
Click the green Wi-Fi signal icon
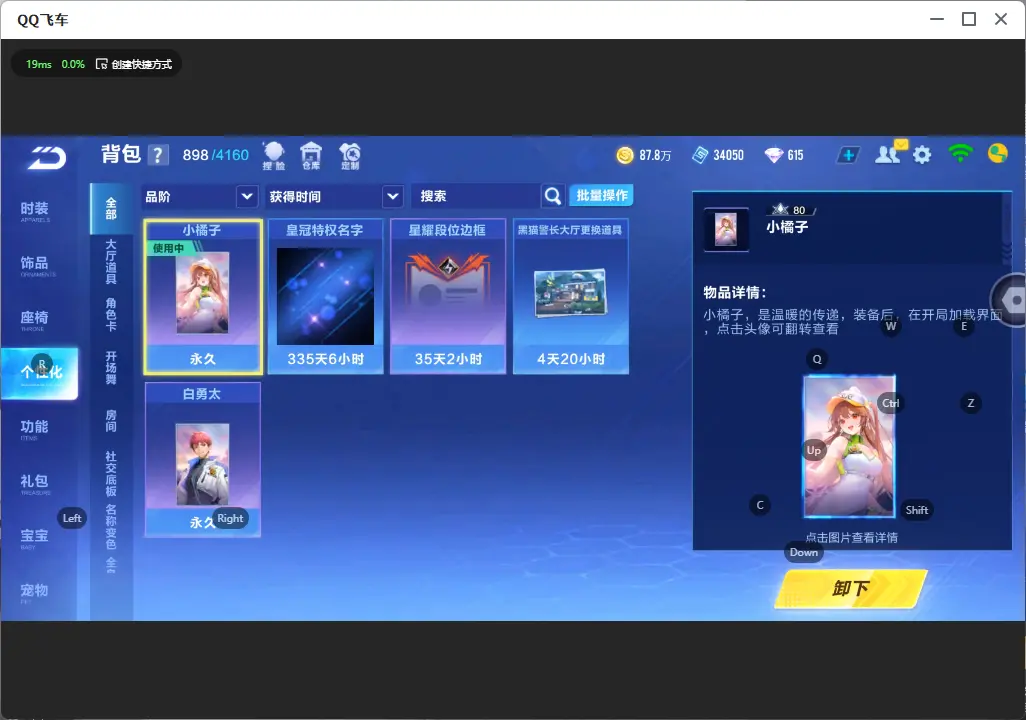(x=960, y=154)
